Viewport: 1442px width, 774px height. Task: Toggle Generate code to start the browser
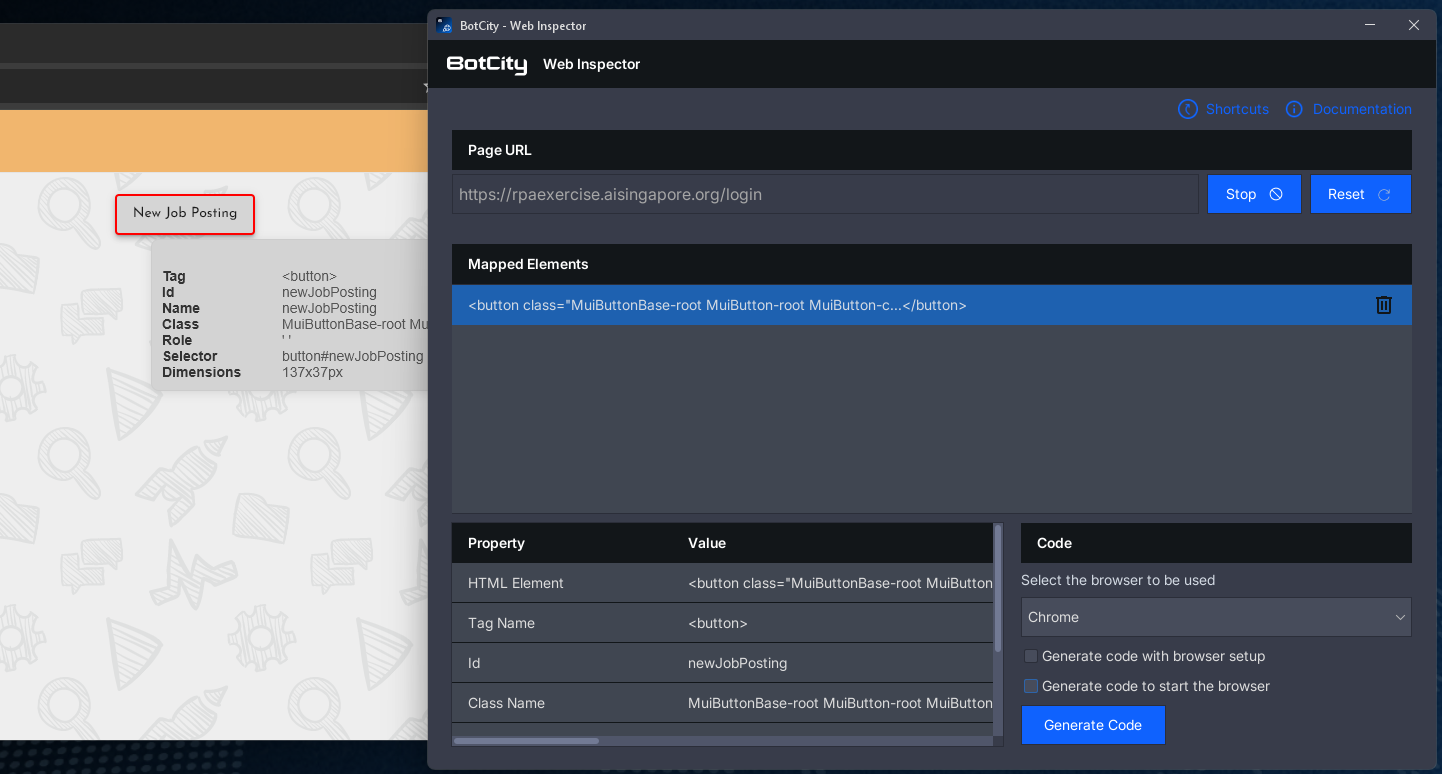click(1031, 686)
